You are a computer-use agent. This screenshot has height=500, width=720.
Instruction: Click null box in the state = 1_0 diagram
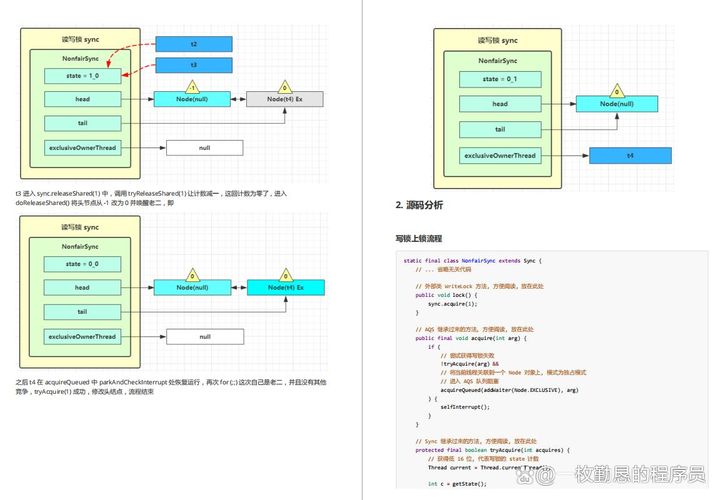coord(204,148)
